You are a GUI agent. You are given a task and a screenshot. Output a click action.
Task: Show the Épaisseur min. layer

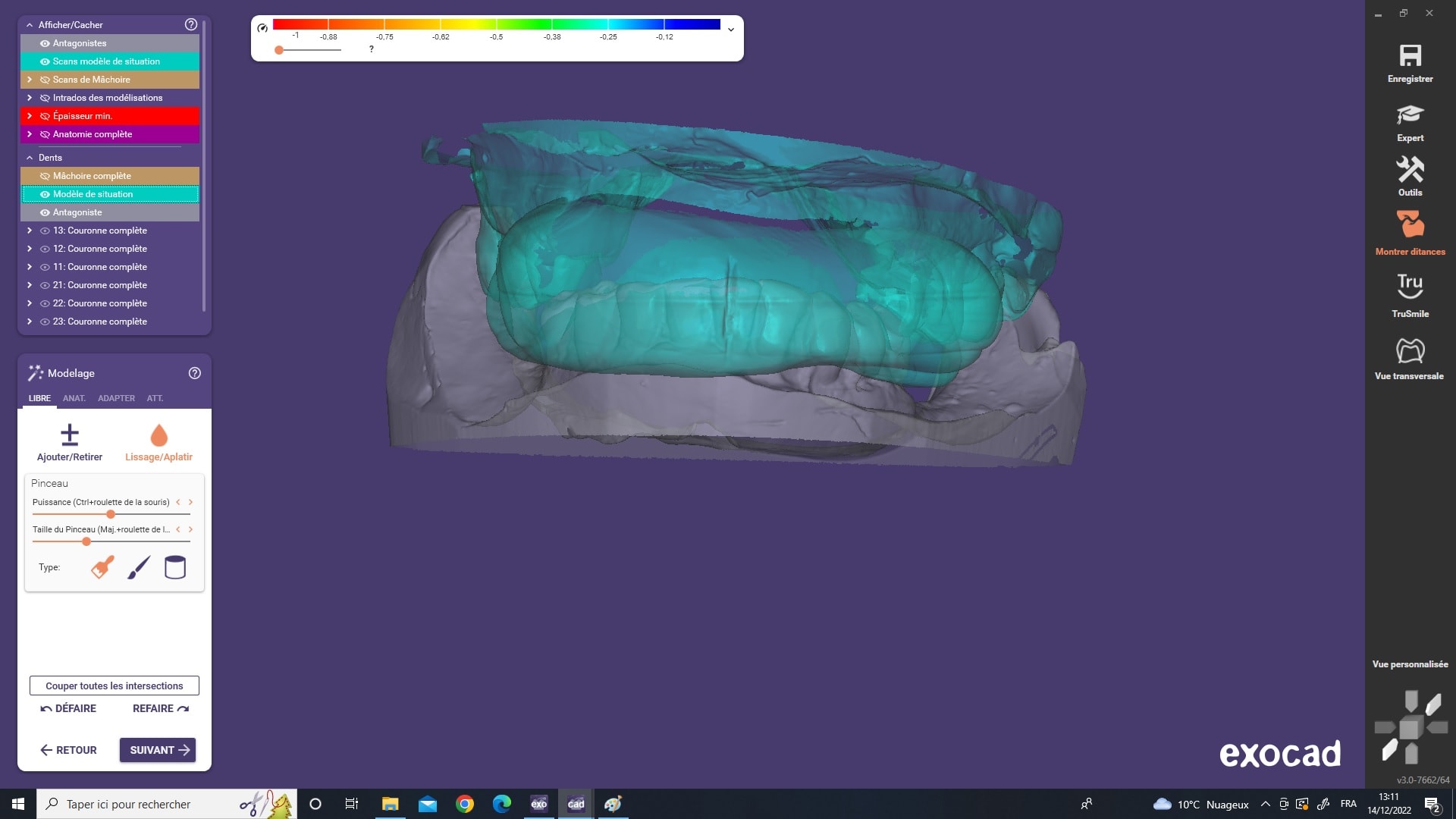(x=45, y=116)
